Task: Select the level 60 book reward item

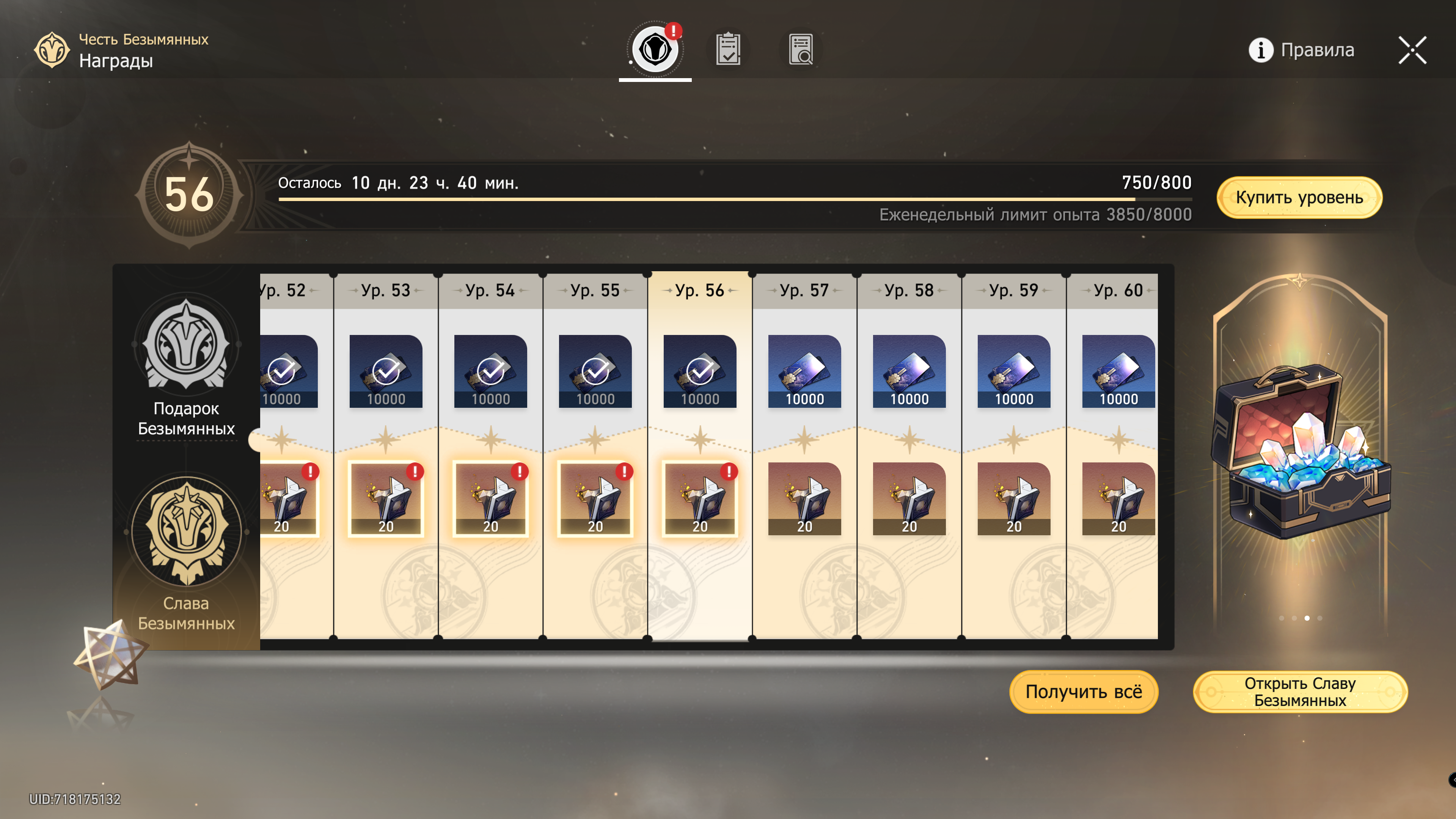Action: pos(1118,498)
